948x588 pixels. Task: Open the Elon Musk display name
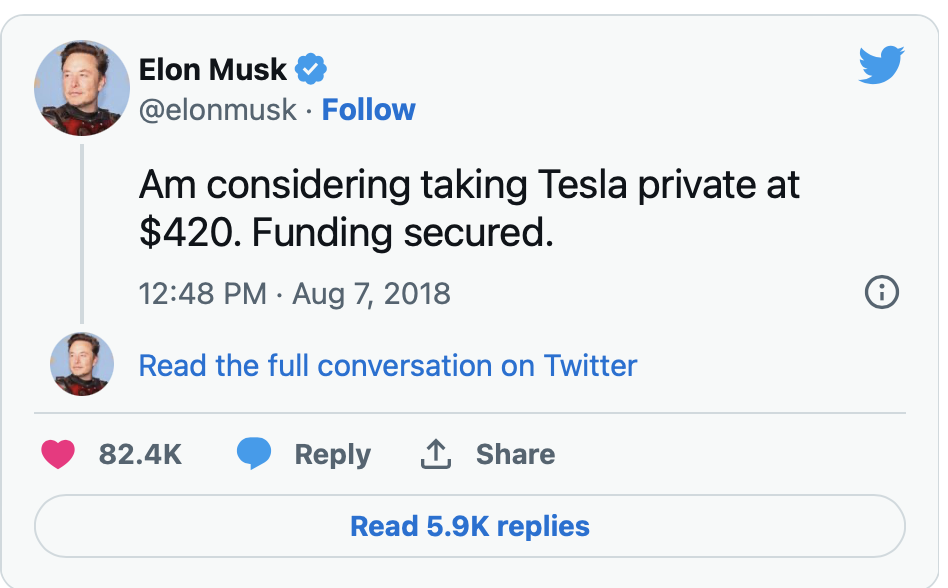213,70
